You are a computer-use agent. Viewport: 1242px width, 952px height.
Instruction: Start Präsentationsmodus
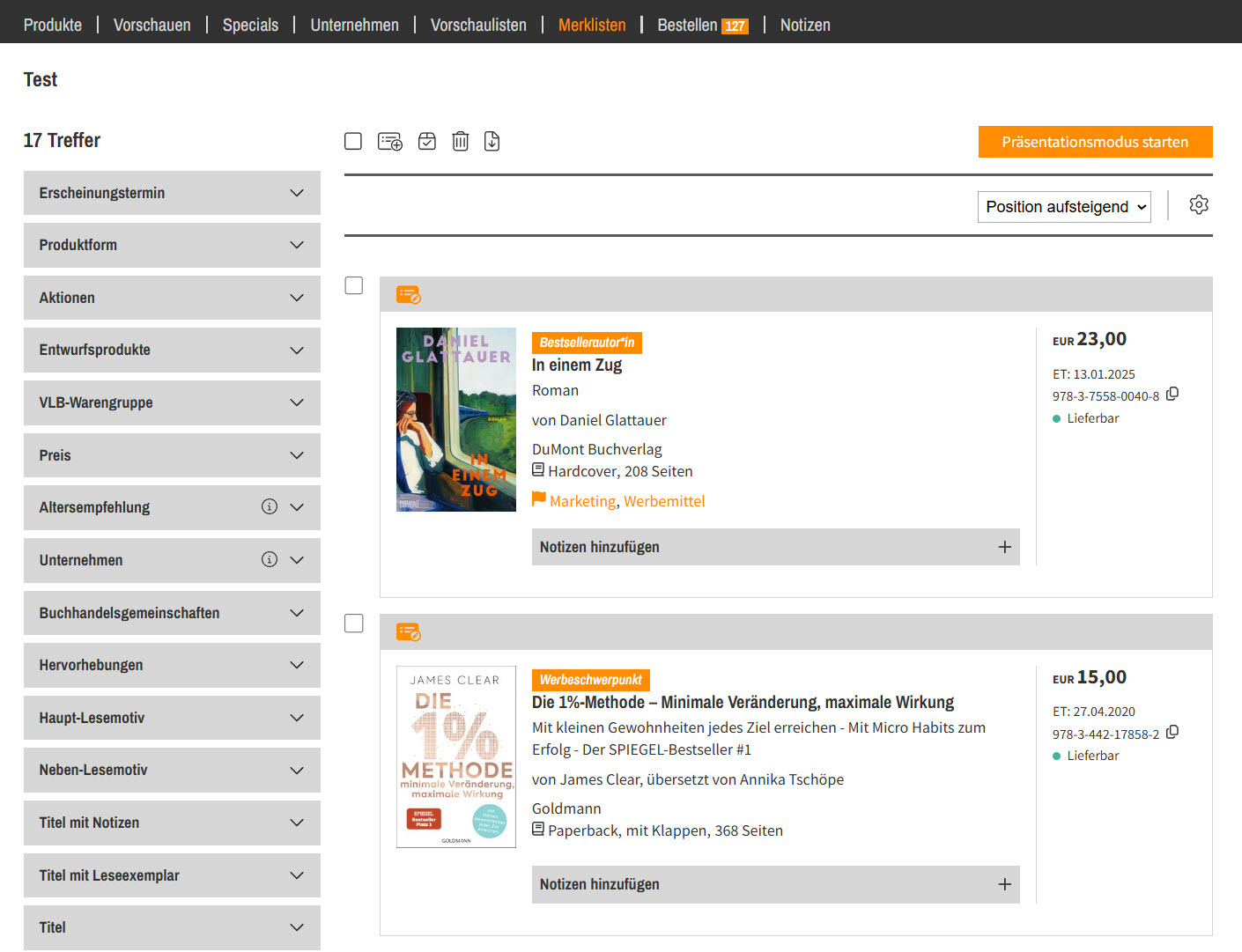tap(1095, 142)
